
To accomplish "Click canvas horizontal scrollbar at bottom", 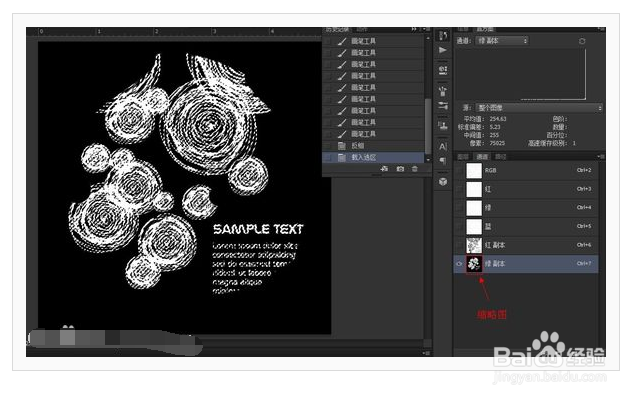I will [312, 342].
